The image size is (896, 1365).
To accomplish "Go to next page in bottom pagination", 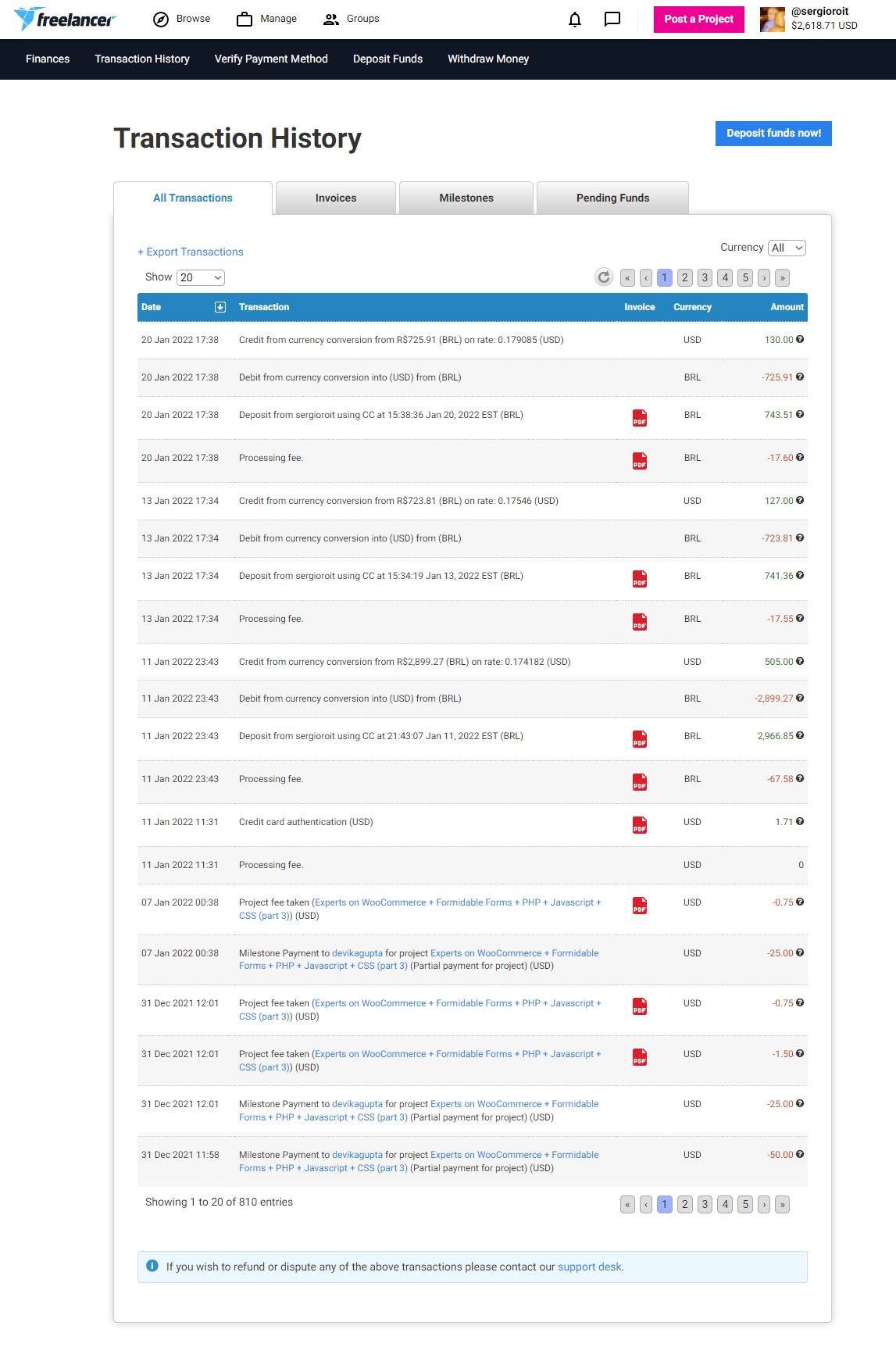I will pyautogui.click(x=764, y=1204).
